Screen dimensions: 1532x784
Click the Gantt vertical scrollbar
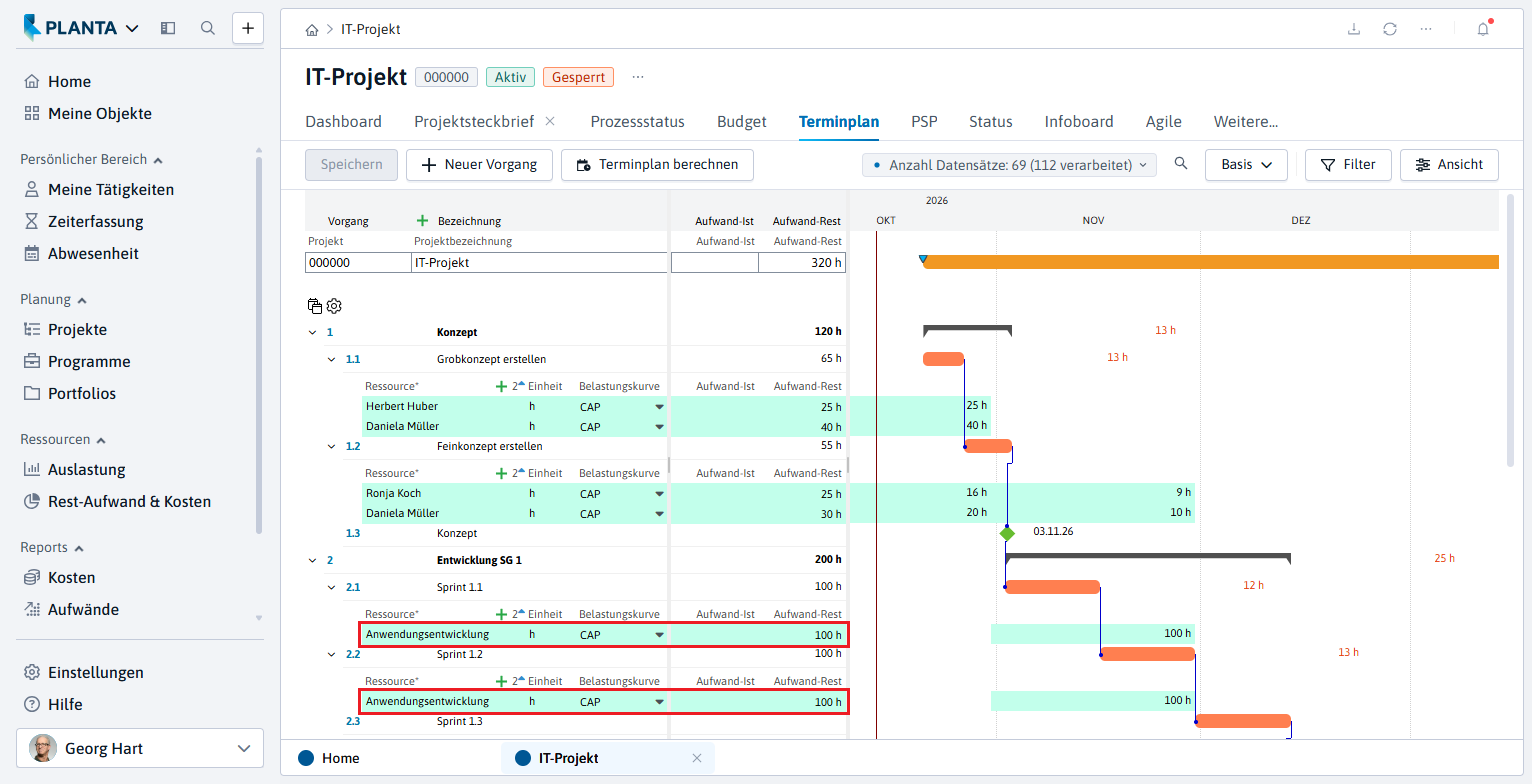click(1510, 330)
